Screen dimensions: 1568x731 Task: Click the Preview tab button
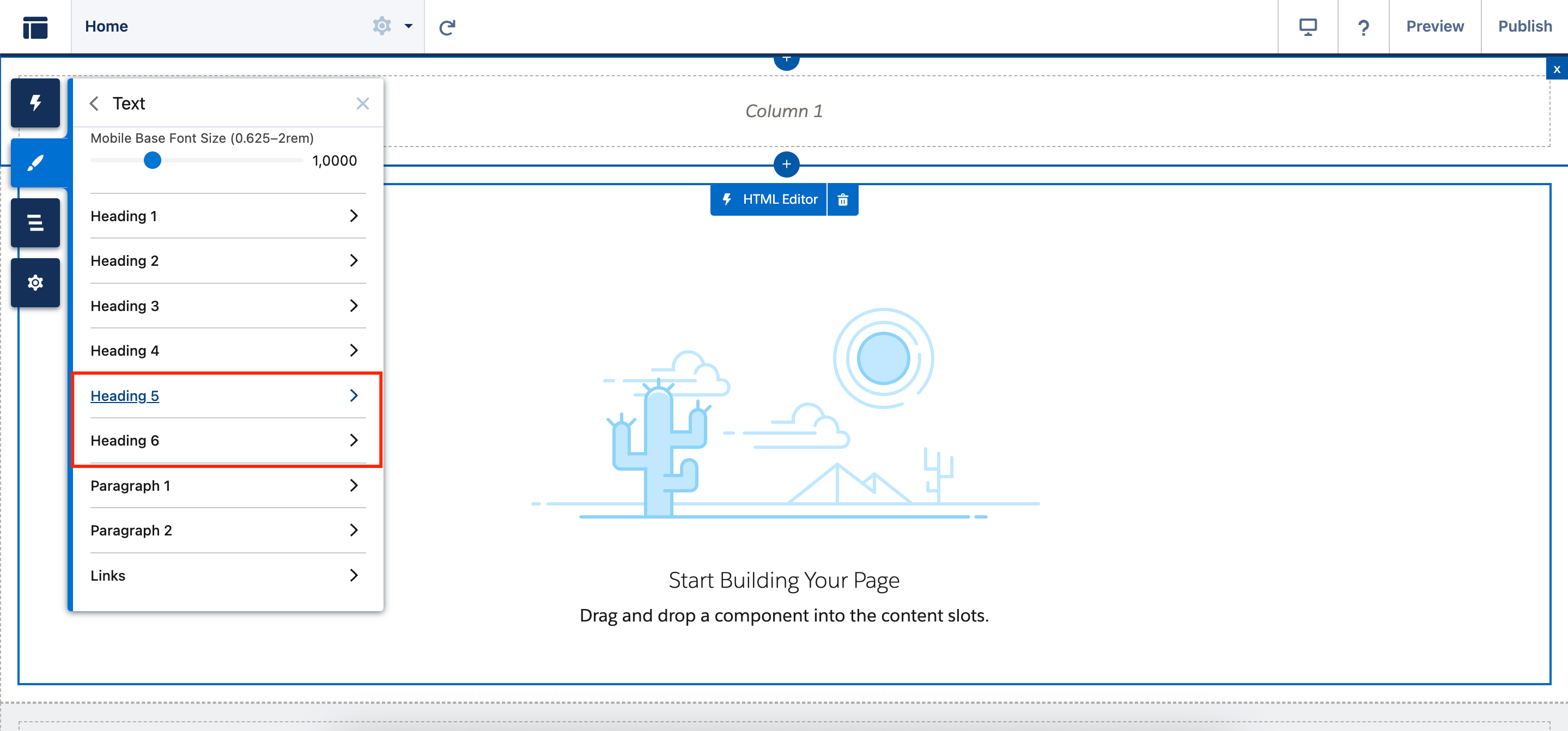point(1433,27)
